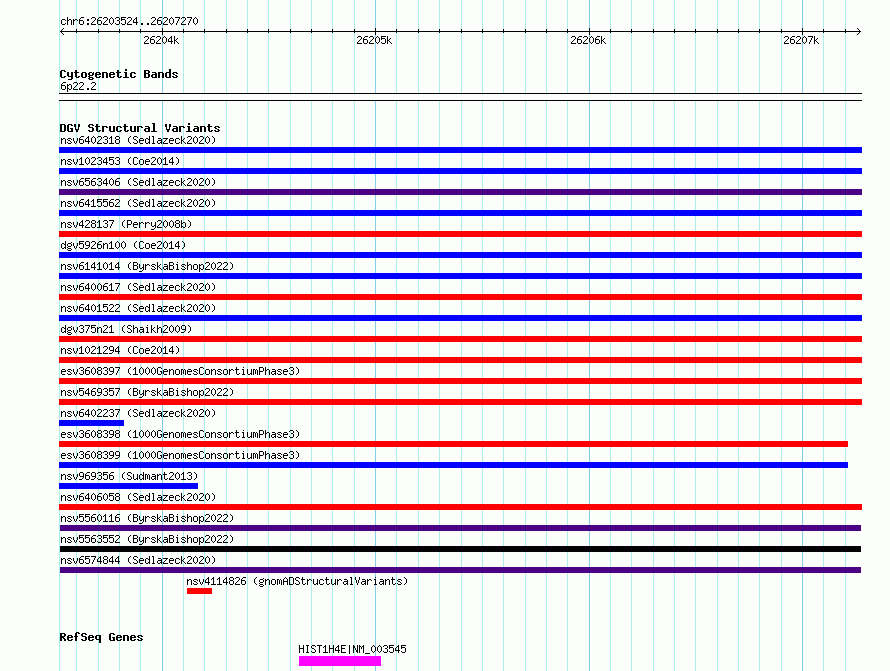Open the nsv1021294 (Coe2014) label
The width and height of the screenshot is (890, 671).
point(120,350)
